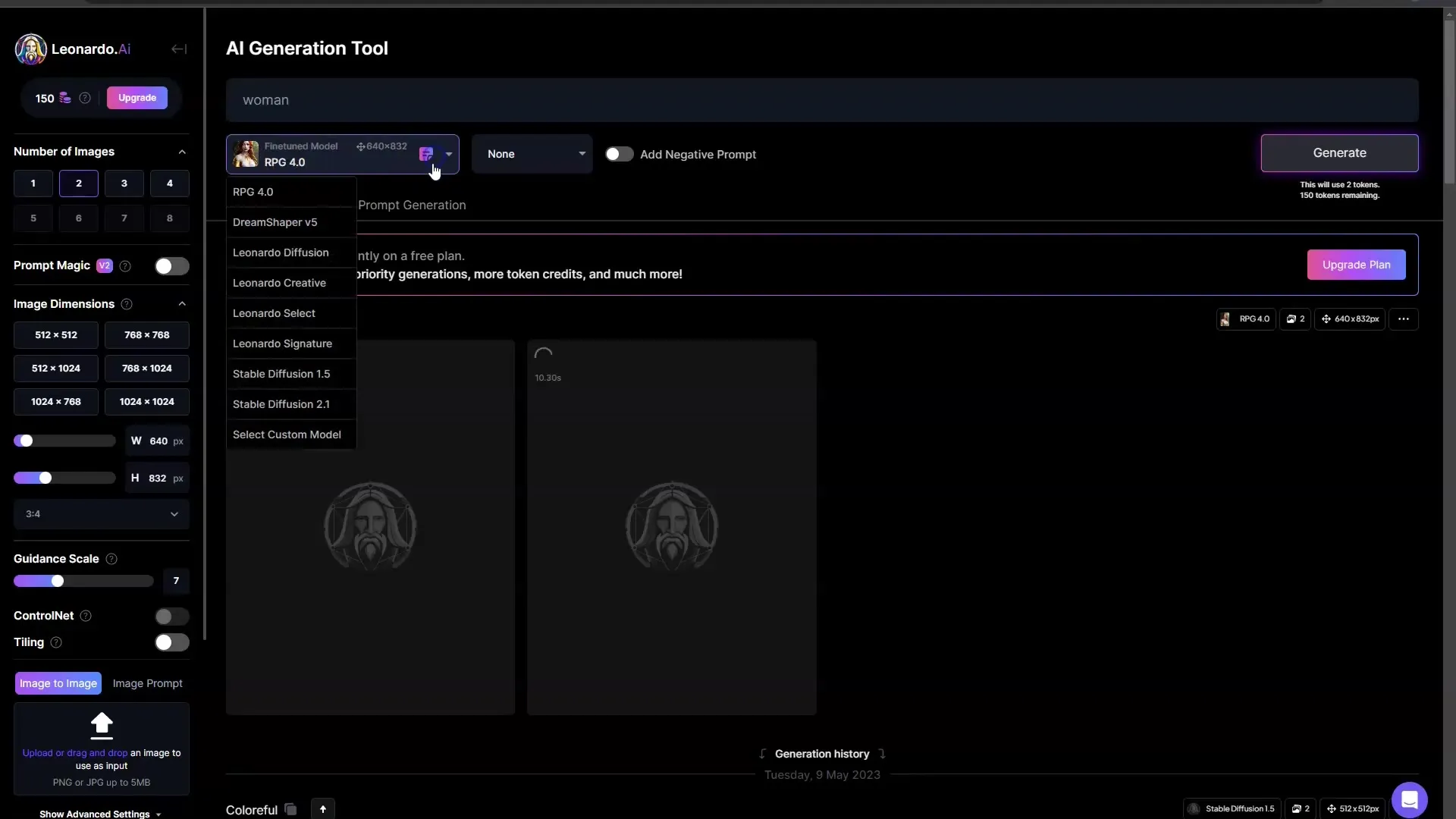Image resolution: width=1456 pixels, height=819 pixels.
Task: Click the Prompt Magic V2 icon
Action: click(x=104, y=265)
